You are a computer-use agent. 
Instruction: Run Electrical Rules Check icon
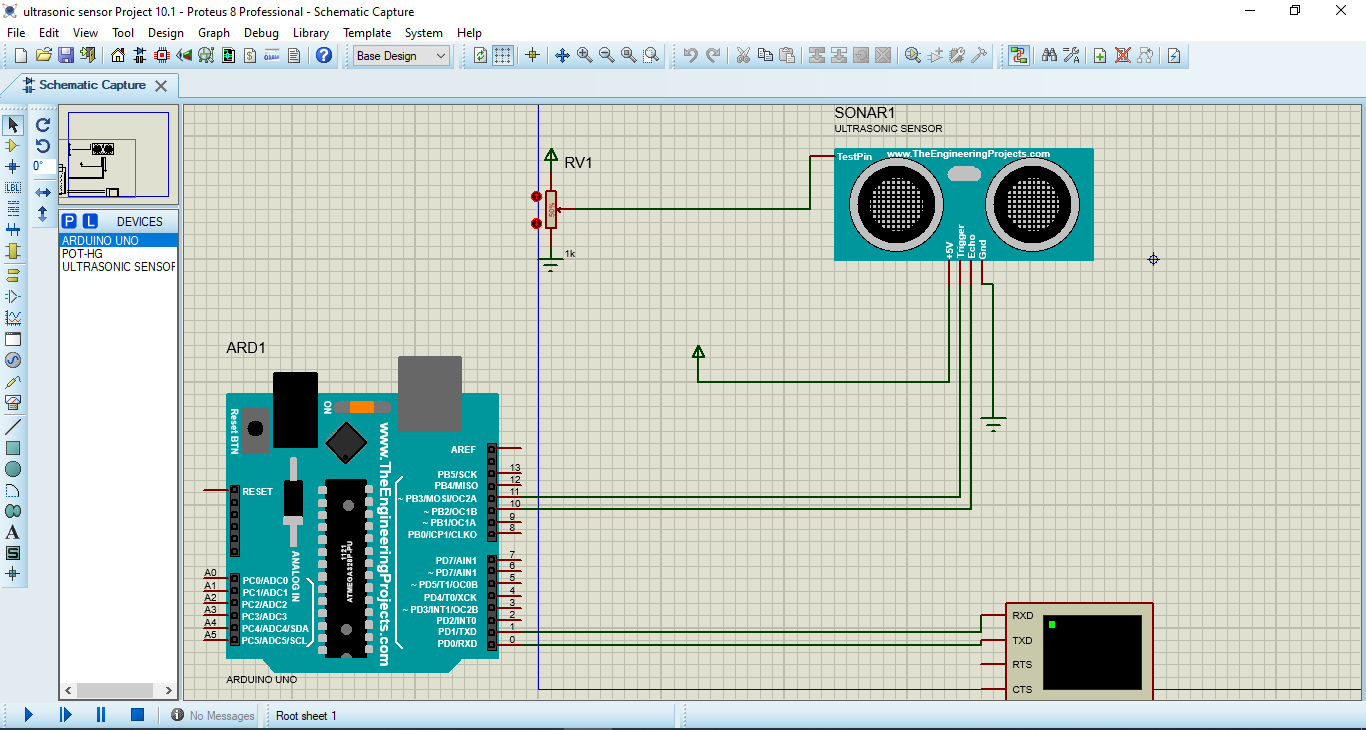tap(1174, 56)
